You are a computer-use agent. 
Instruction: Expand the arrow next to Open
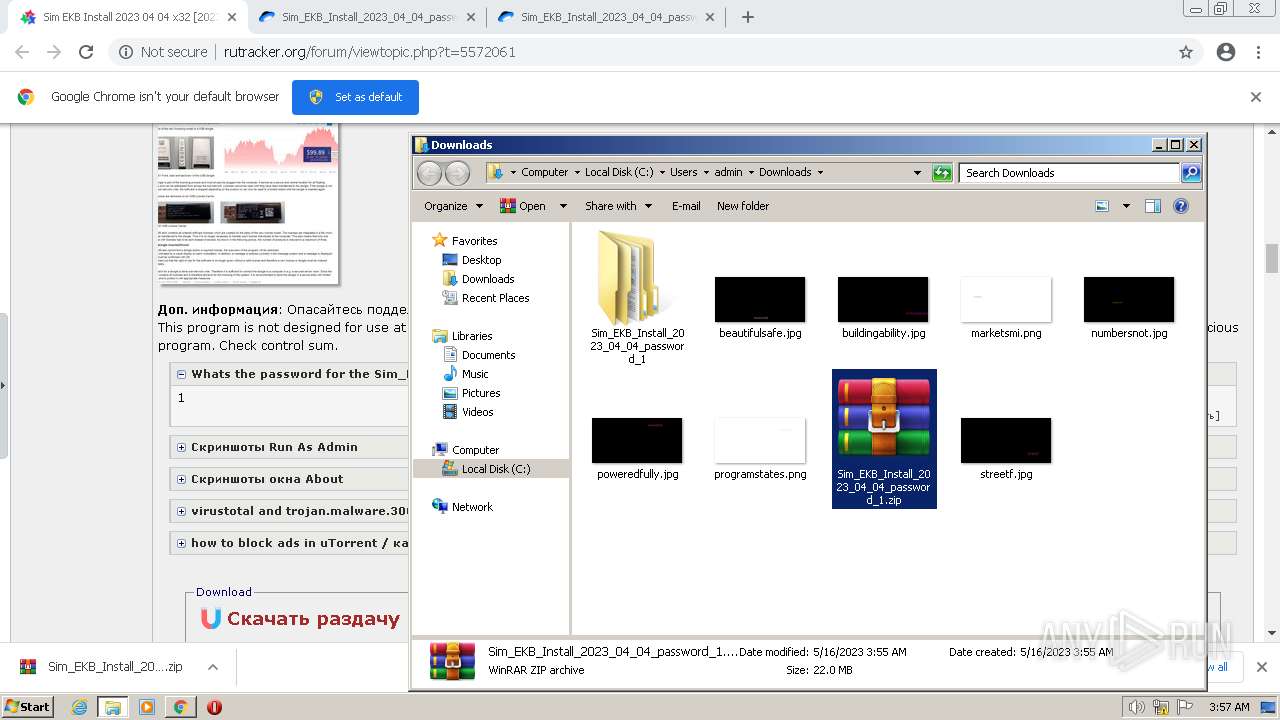563,206
